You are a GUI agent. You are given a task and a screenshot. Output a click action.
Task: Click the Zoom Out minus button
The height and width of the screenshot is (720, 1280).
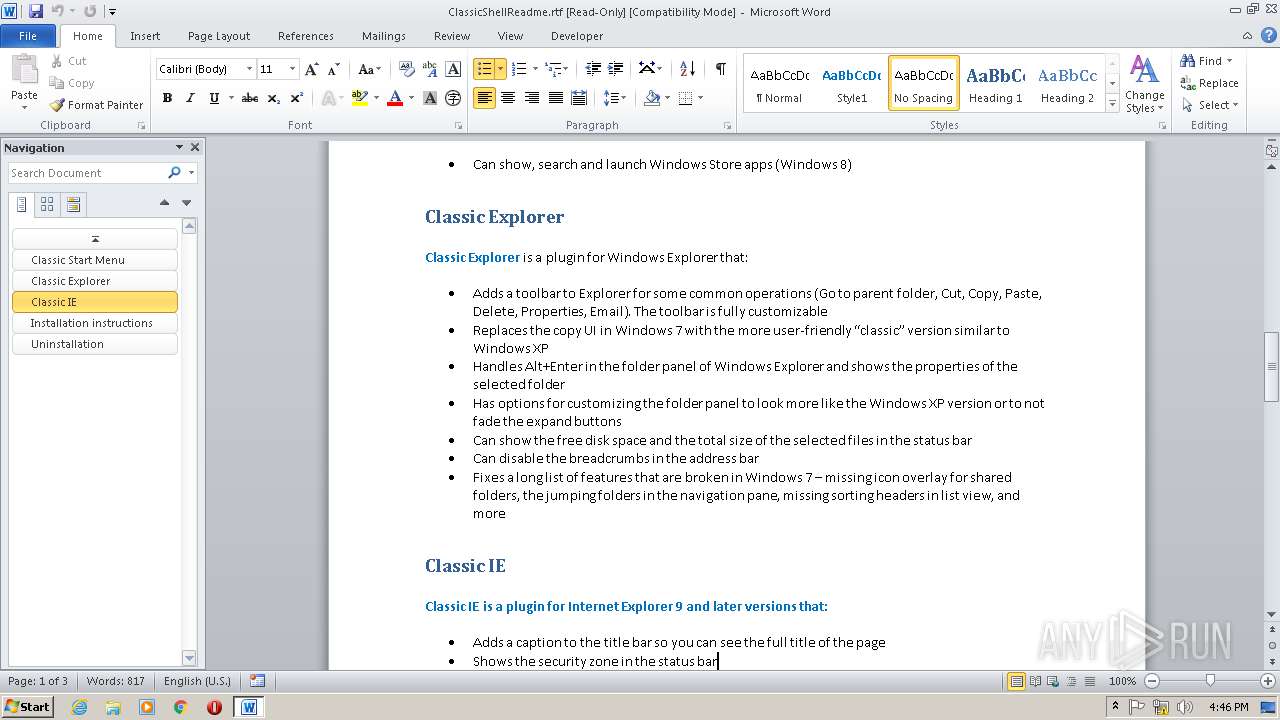(1152, 681)
